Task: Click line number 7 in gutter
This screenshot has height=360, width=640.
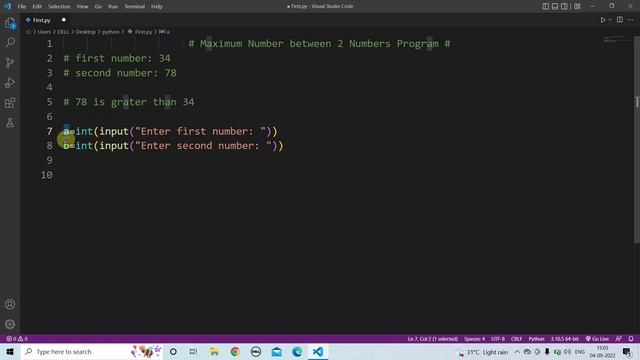Action: click(49, 131)
